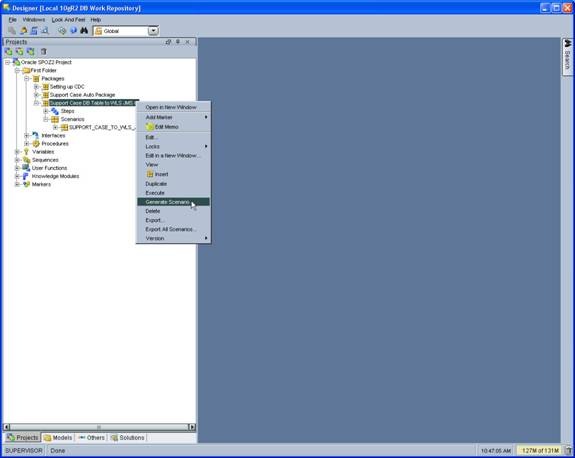Close the Projects panel with X icon

[187, 42]
